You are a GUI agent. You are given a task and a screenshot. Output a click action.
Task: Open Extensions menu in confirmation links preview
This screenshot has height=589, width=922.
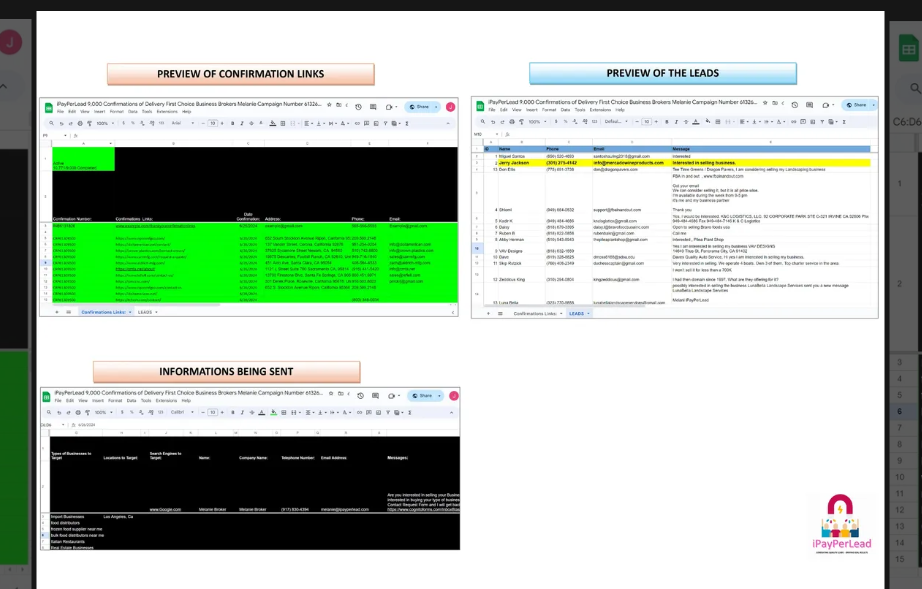tap(168, 111)
